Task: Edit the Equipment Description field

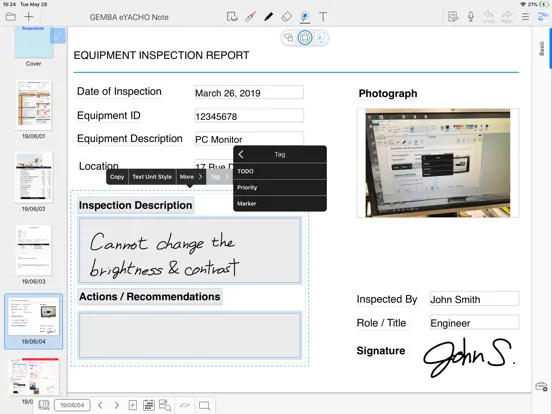Action: [249, 139]
